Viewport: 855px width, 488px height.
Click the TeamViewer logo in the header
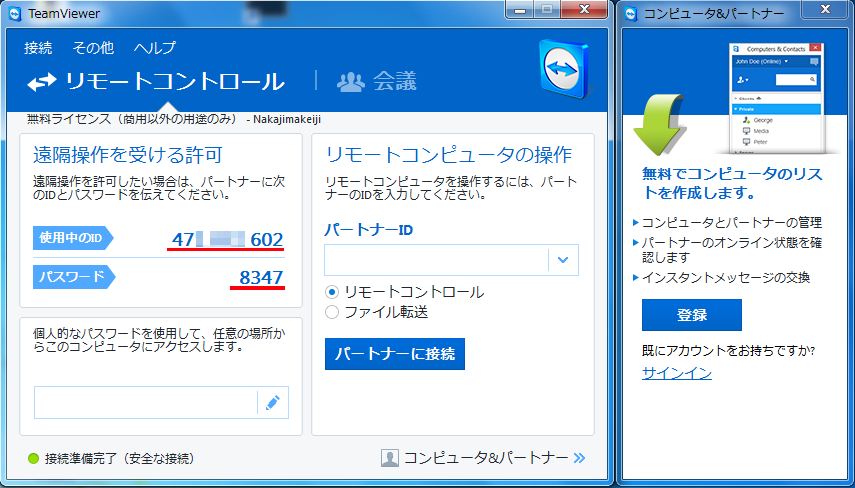[564, 69]
